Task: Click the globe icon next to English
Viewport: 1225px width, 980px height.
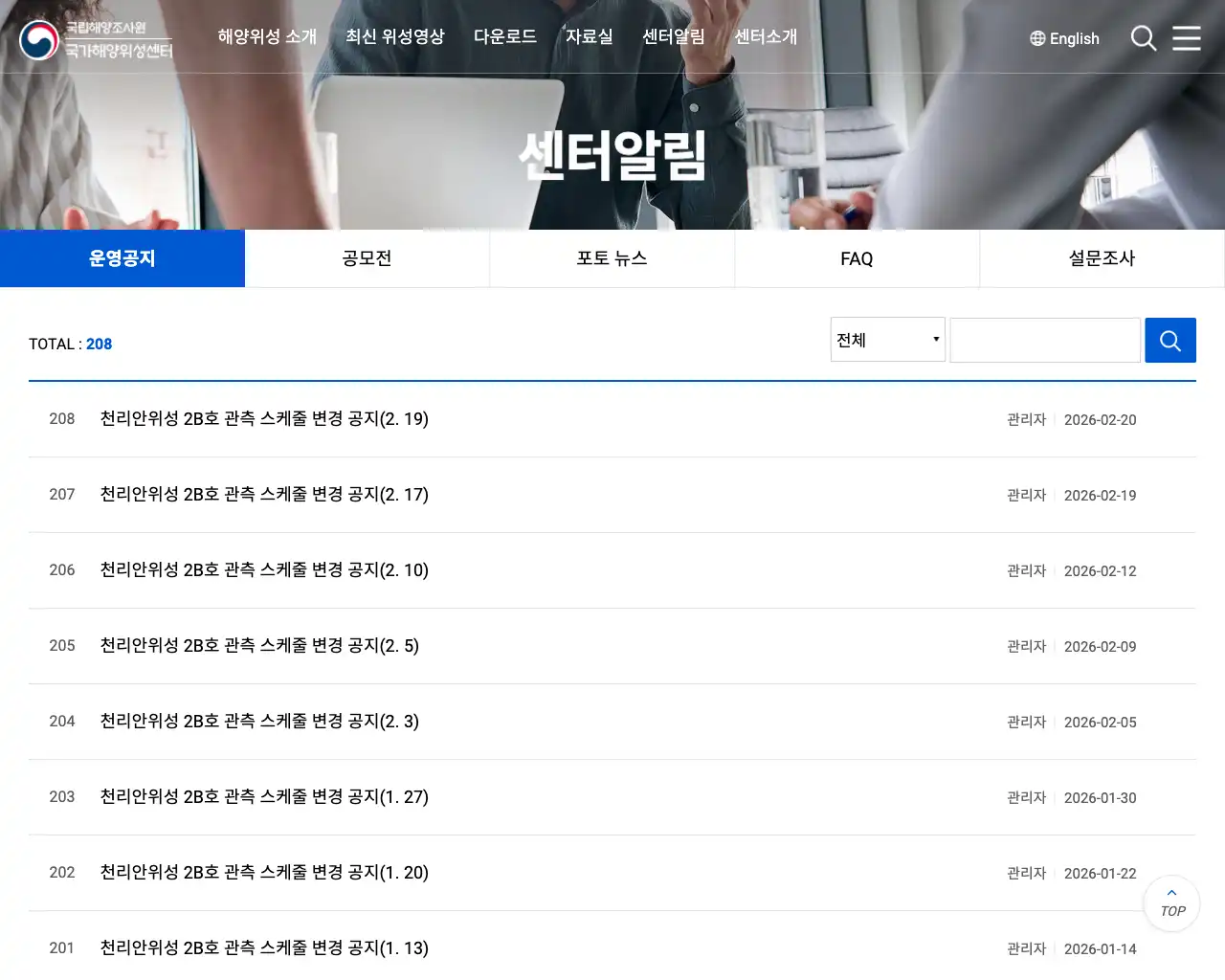Action: (x=1036, y=38)
